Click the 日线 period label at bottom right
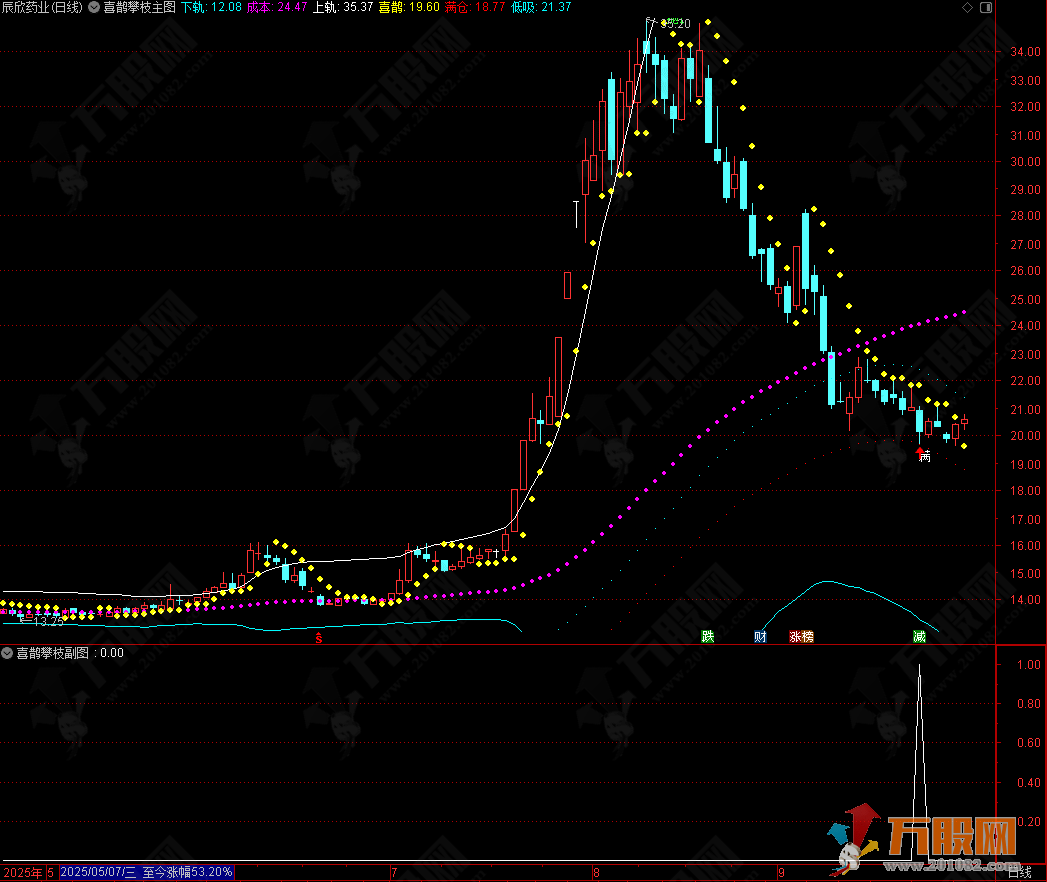 pos(1019,872)
